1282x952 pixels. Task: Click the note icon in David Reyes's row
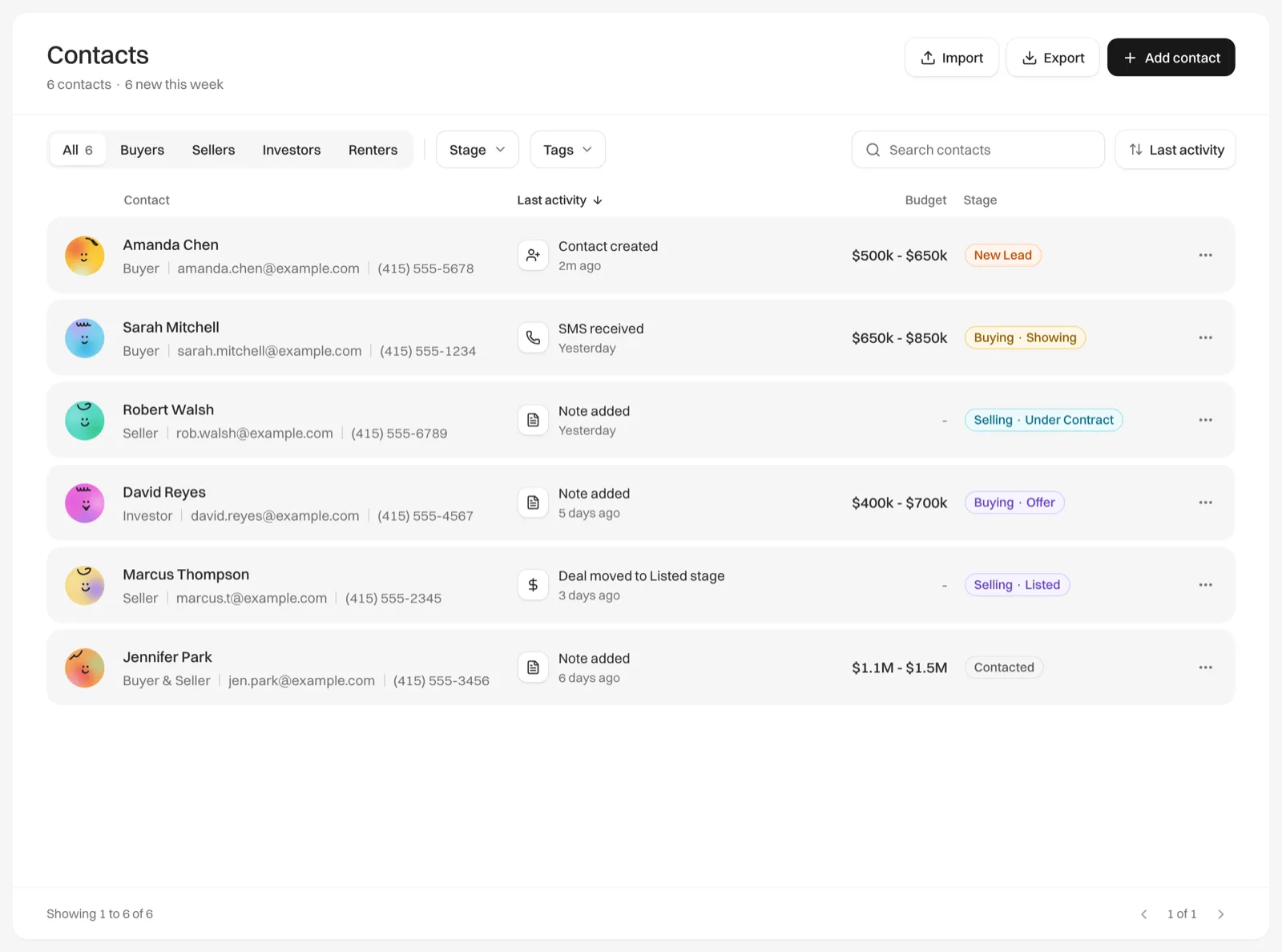(533, 503)
